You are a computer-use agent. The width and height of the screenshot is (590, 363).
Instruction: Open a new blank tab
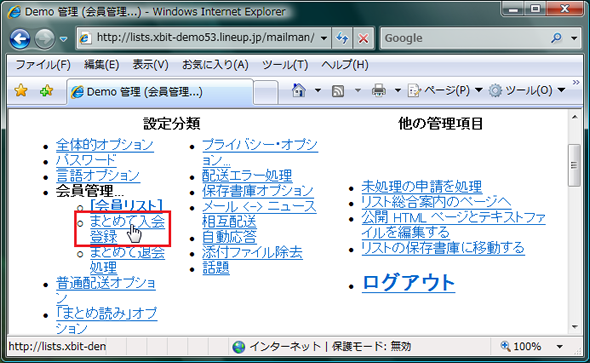[x=266, y=92]
